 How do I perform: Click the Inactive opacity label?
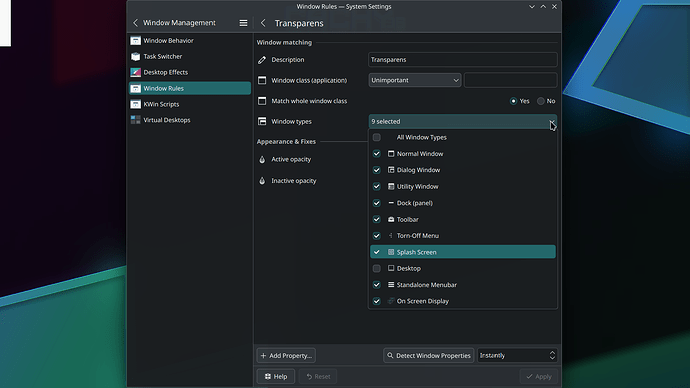point(294,181)
